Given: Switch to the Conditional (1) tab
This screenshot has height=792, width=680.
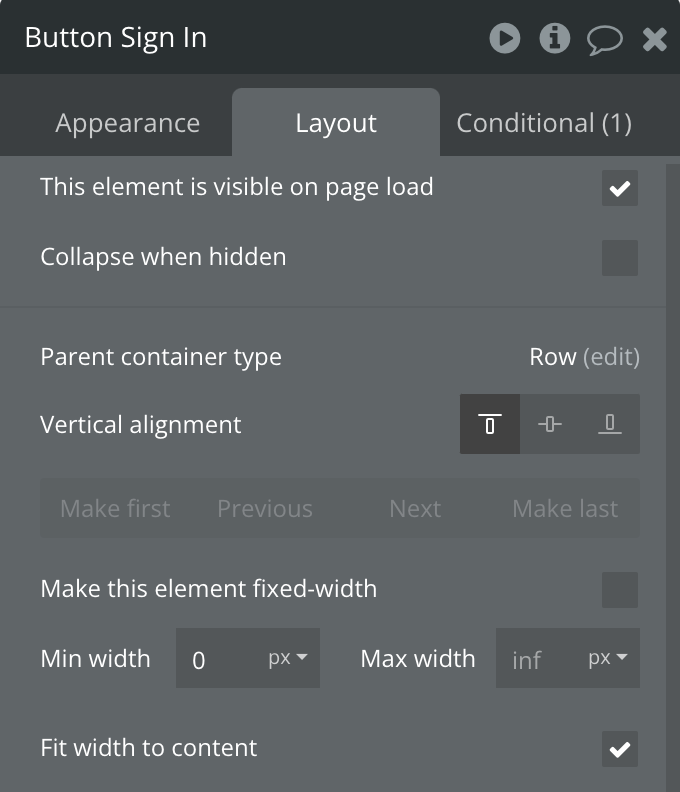Looking at the screenshot, I should click(544, 123).
